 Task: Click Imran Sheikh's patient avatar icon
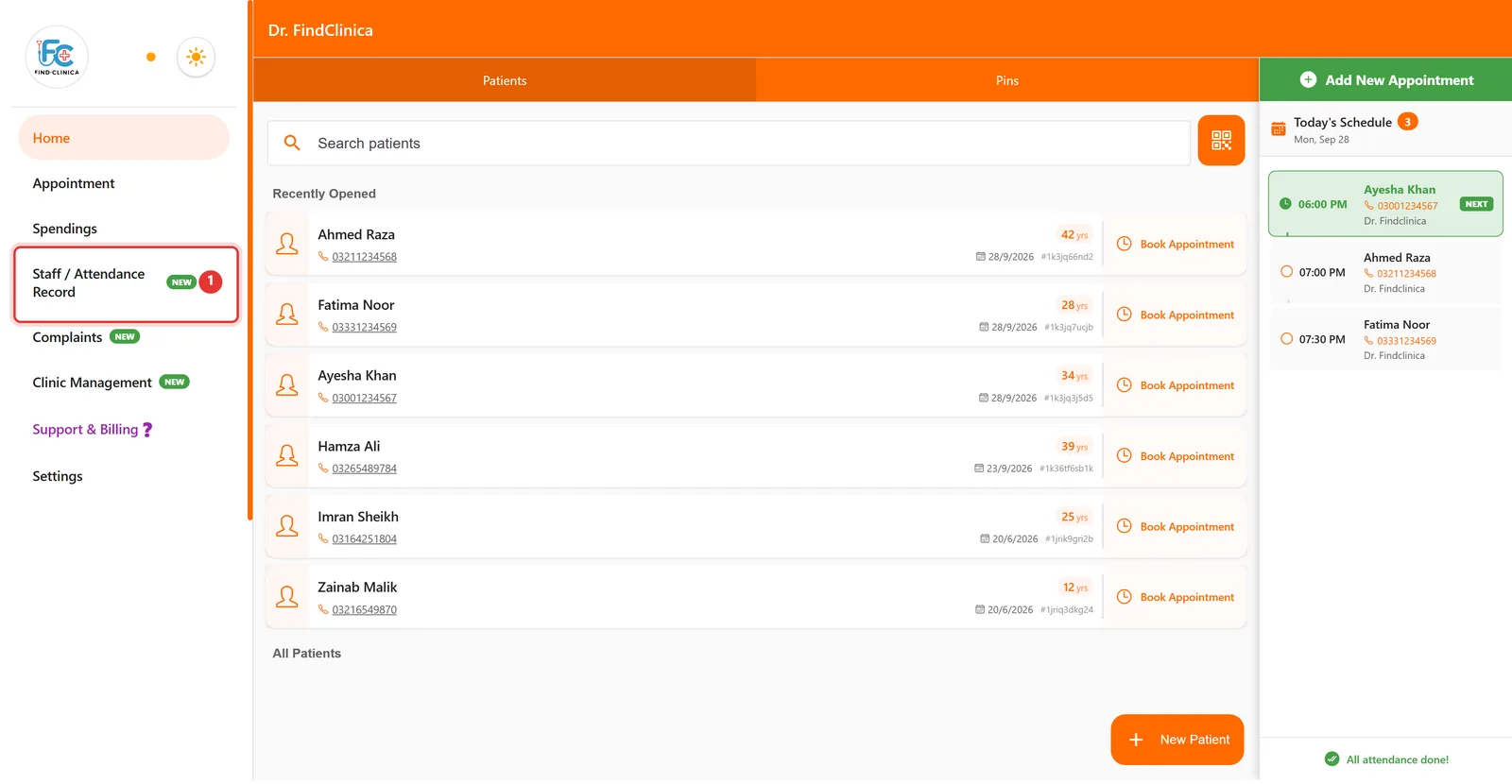point(287,526)
